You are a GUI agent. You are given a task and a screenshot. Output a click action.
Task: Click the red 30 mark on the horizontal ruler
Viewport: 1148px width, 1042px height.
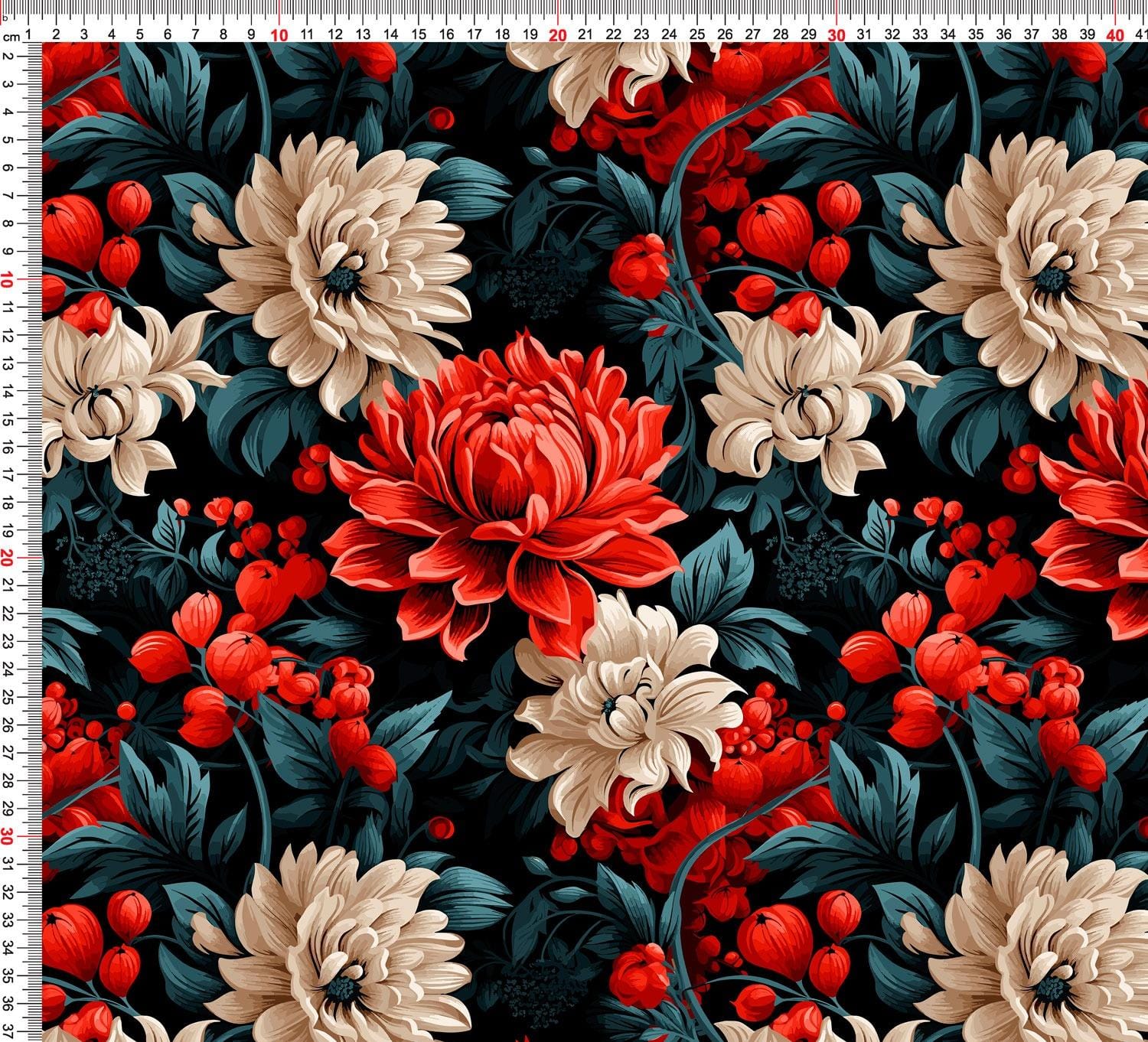837,34
